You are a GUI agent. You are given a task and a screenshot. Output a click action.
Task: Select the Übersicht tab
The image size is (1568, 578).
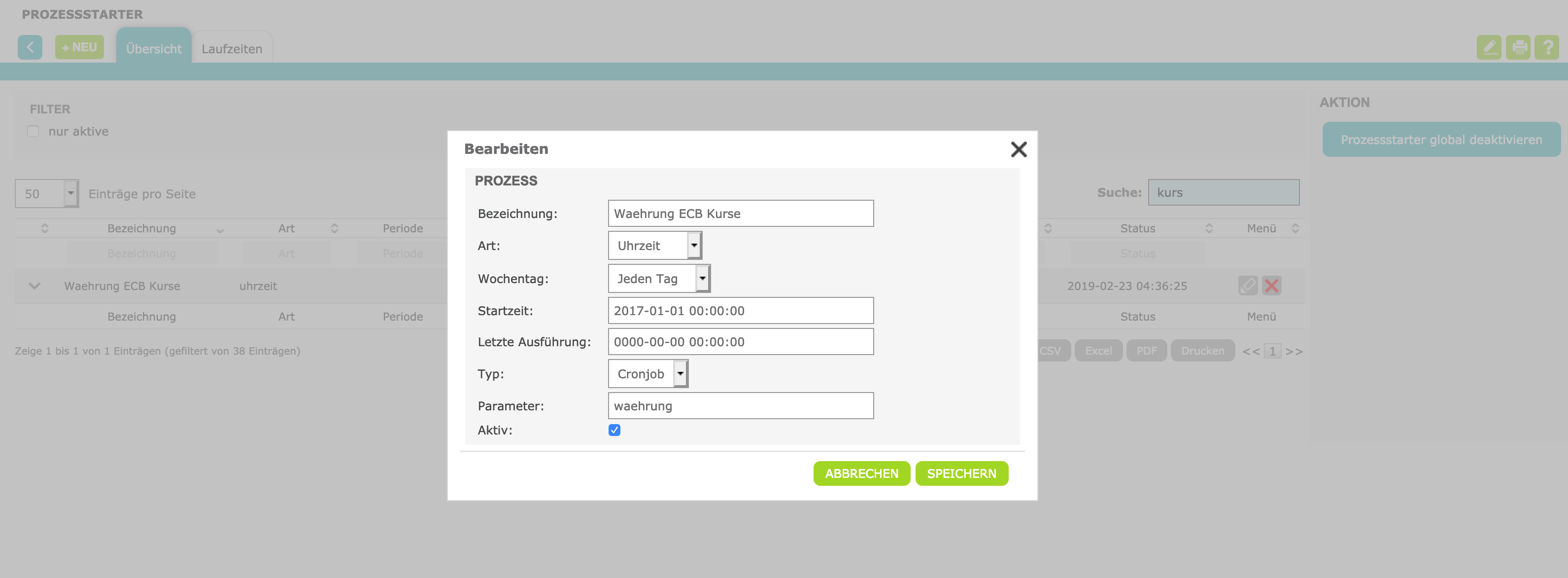click(153, 49)
